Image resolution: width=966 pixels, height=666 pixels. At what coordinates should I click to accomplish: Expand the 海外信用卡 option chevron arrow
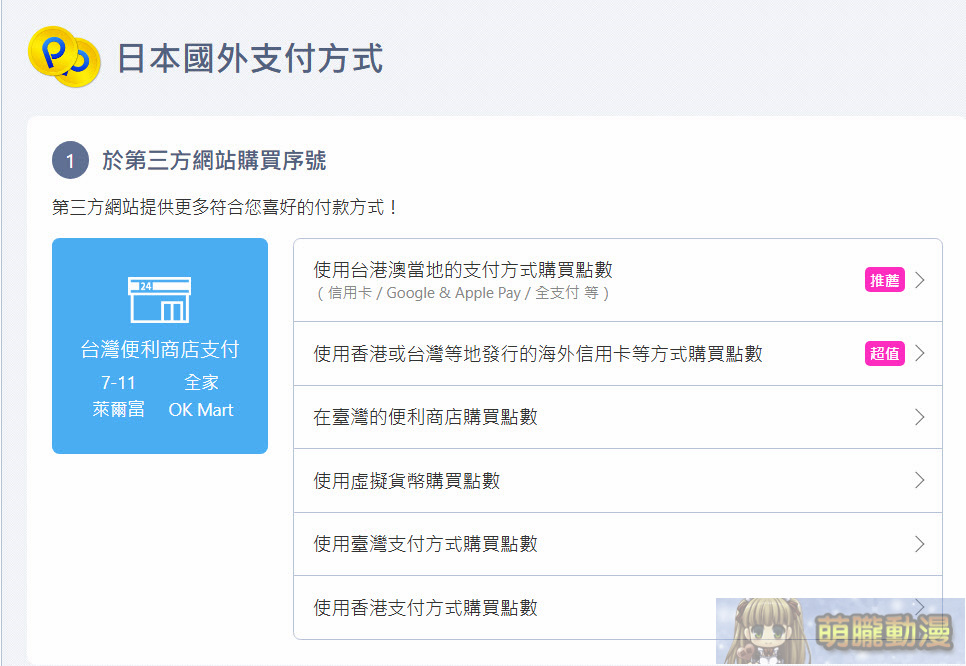(920, 353)
